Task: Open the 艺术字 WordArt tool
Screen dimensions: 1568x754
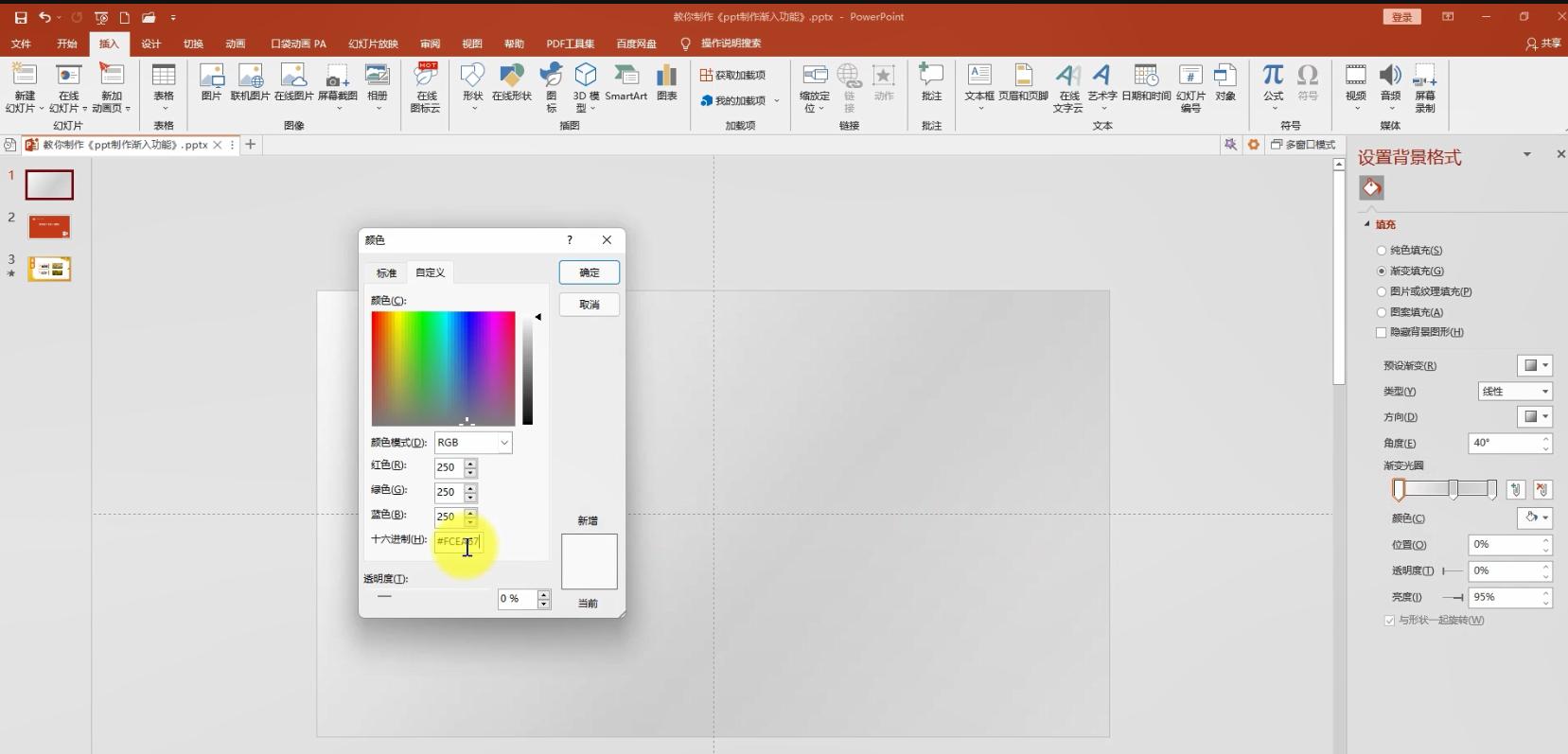Action: point(1101,82)
